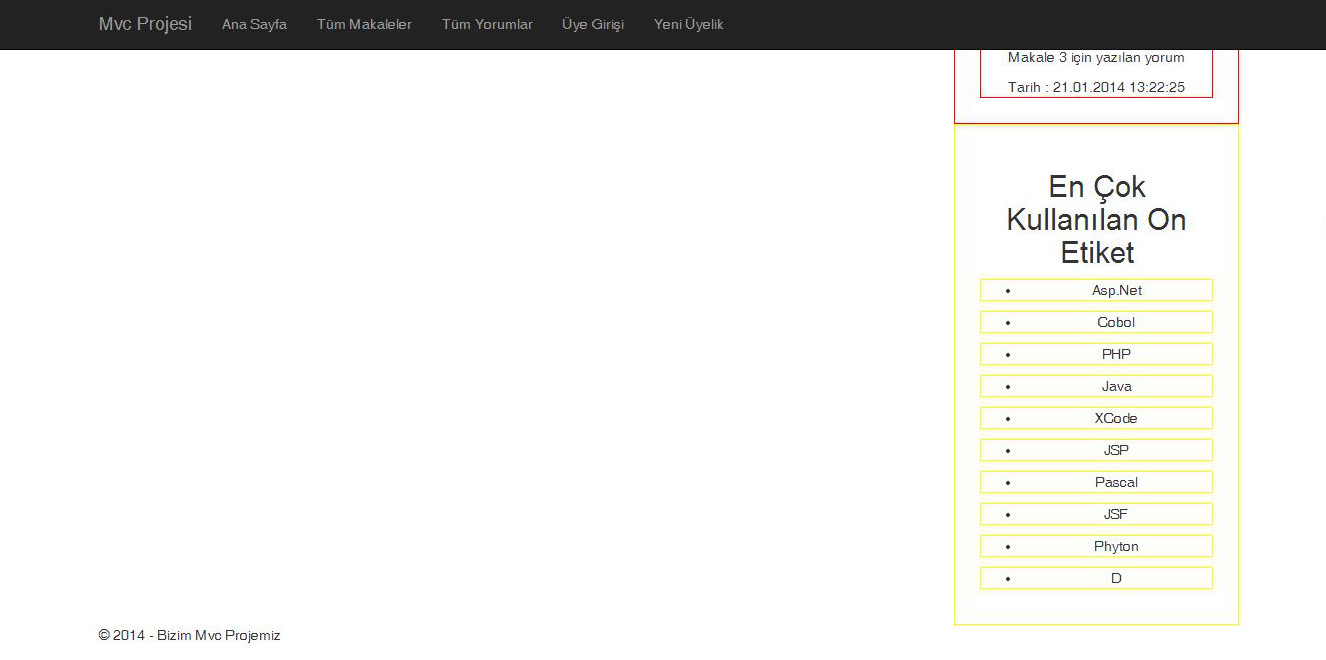Select the Cobol tag

[1116, 322]
